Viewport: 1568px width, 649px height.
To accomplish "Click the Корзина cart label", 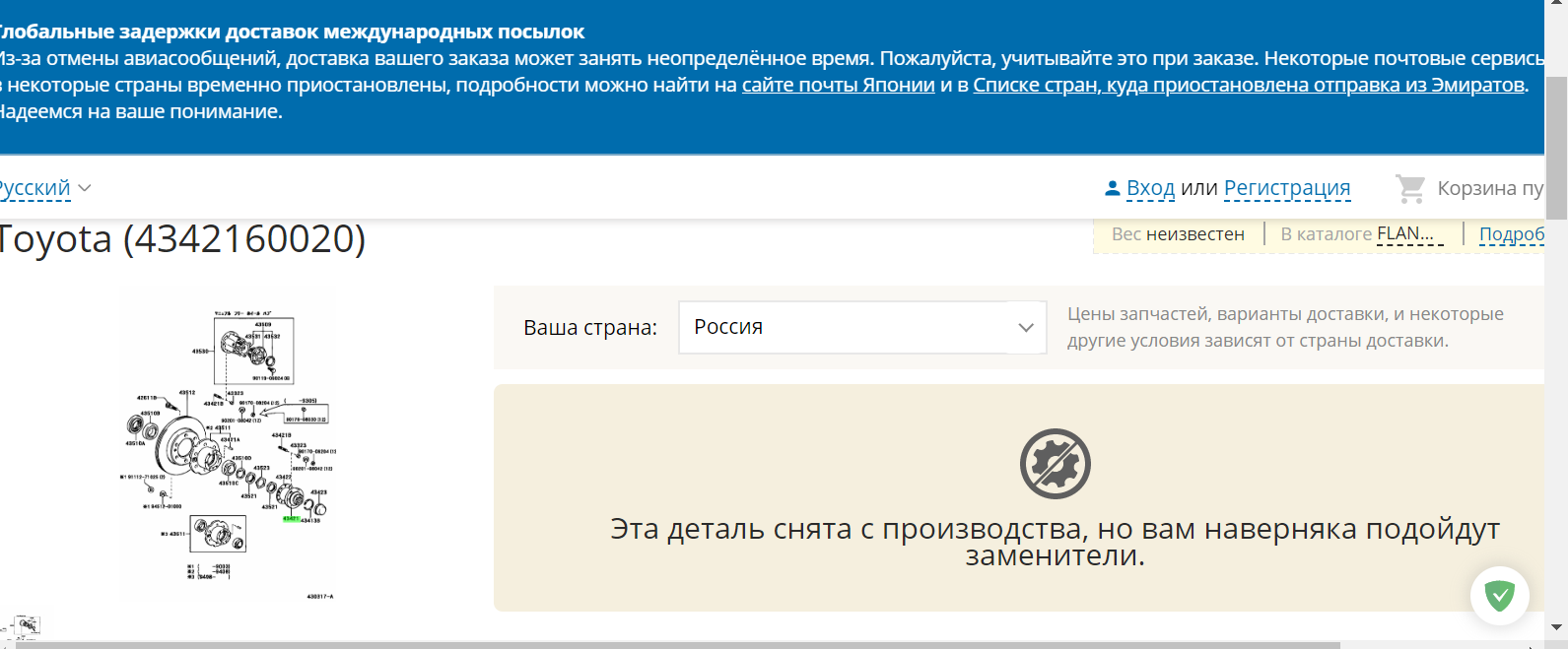I will coord(1490,188).
